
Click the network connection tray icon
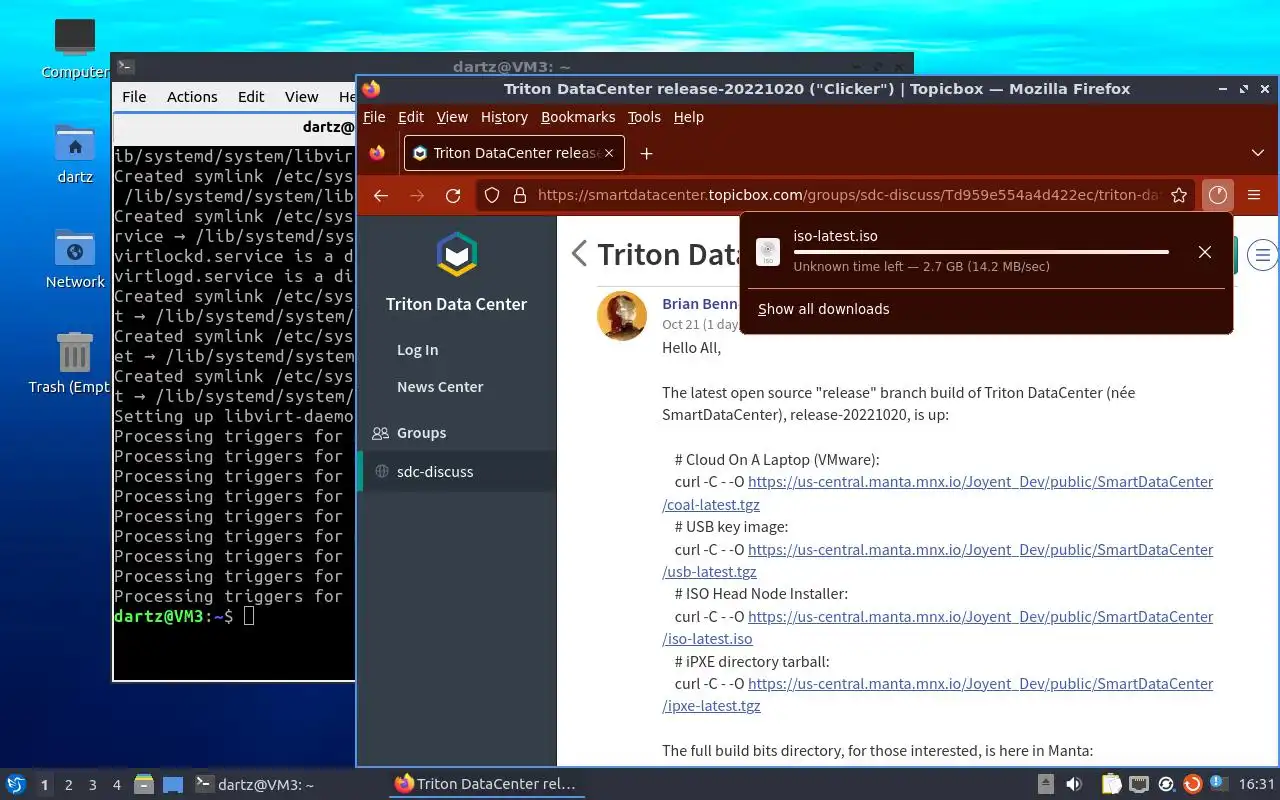(x=1139, y=784)
